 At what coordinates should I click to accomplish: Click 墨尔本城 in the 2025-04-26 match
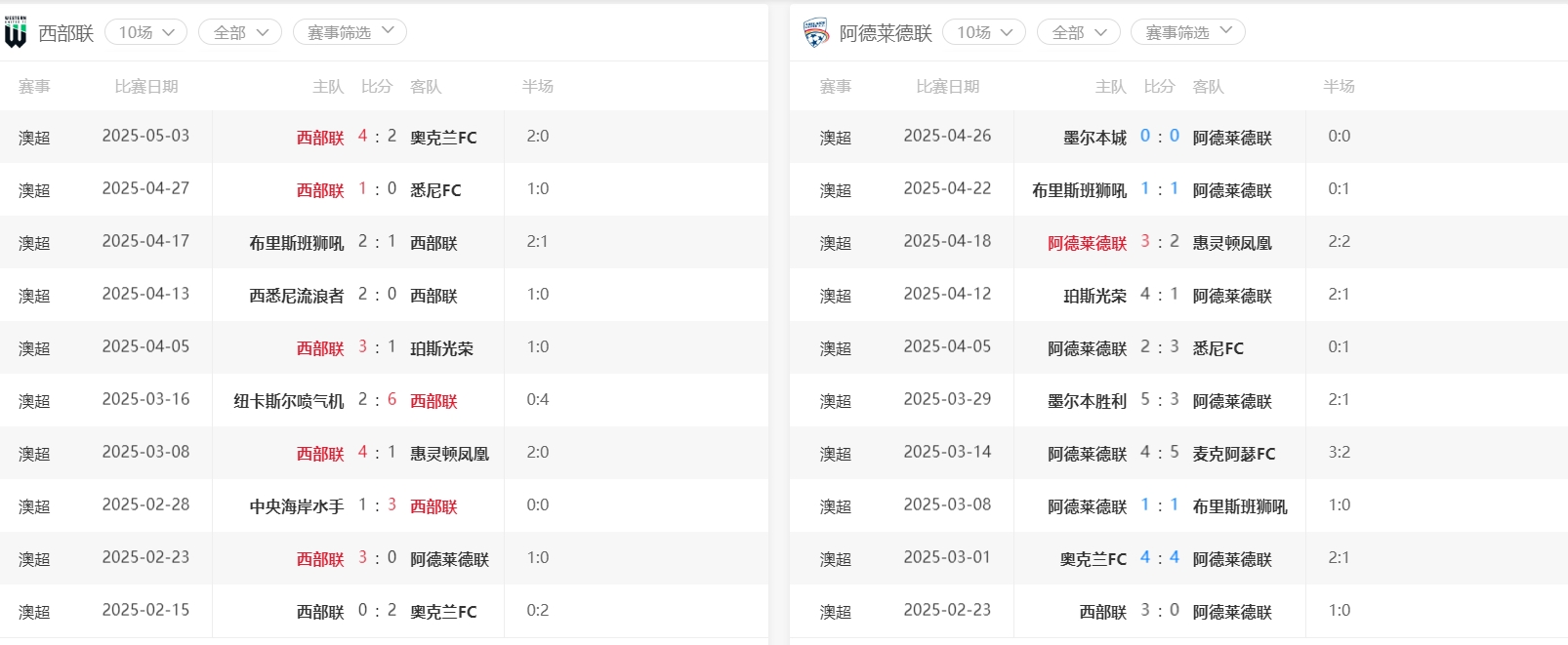(1094, 138)
